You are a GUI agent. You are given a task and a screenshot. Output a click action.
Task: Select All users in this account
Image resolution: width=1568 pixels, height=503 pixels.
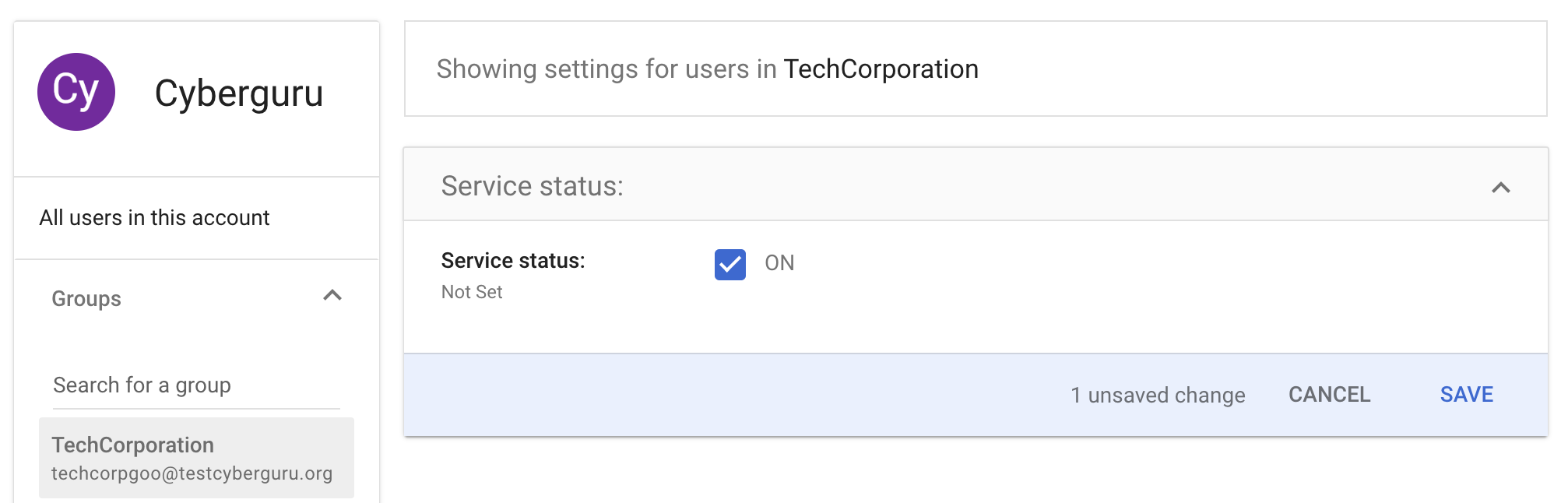tap(154, 218)
